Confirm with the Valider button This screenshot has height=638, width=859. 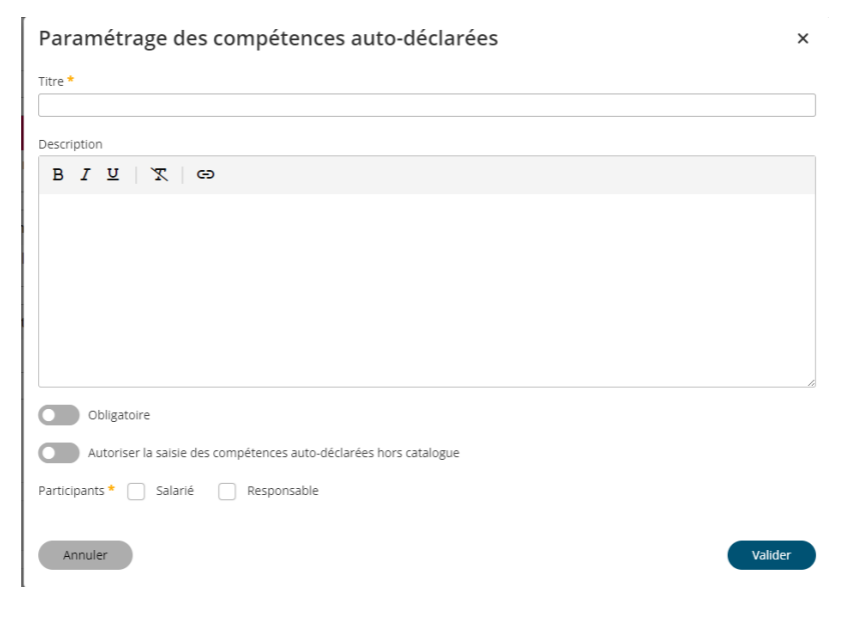coord(771,555)
